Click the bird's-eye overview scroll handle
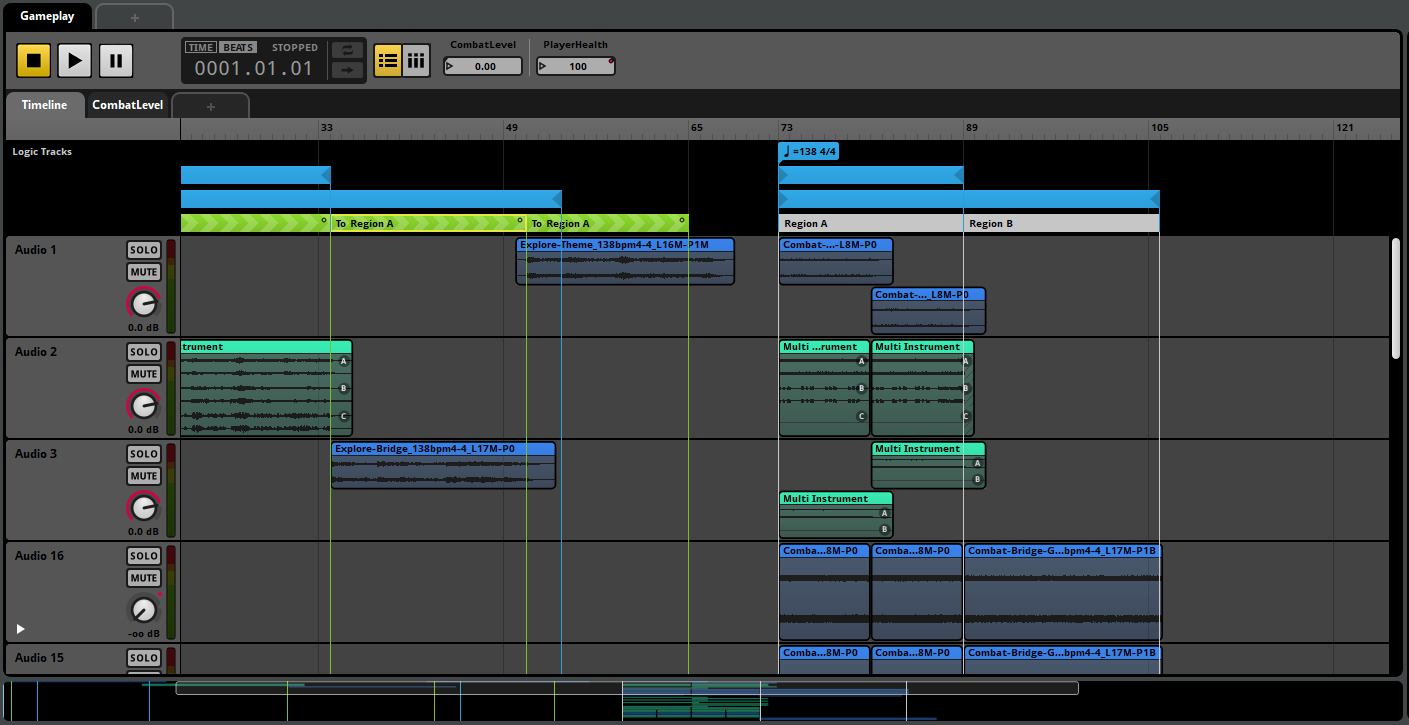The image size is (1409, 725). pos(627,688)
